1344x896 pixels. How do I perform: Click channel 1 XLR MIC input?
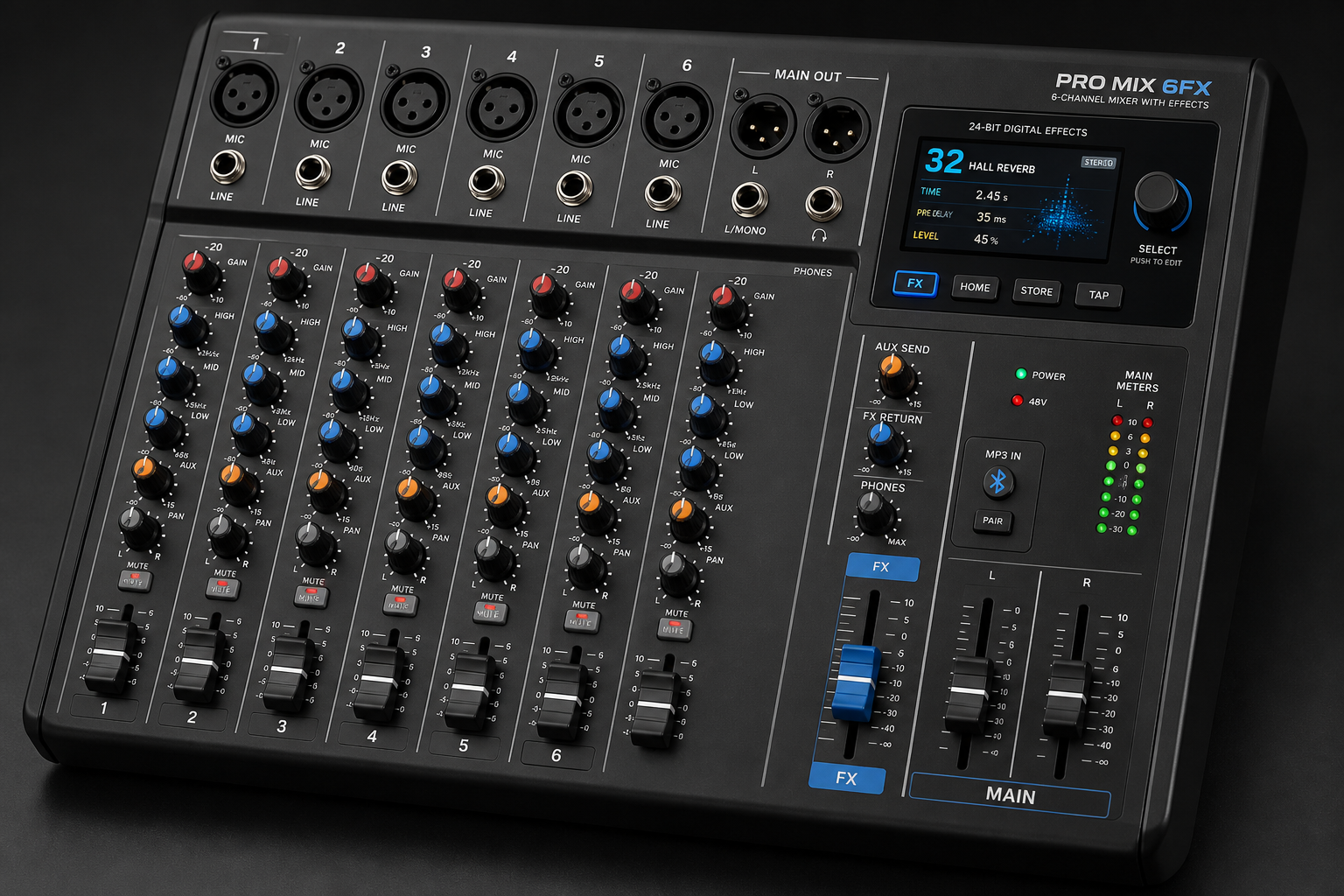[244, 94]
